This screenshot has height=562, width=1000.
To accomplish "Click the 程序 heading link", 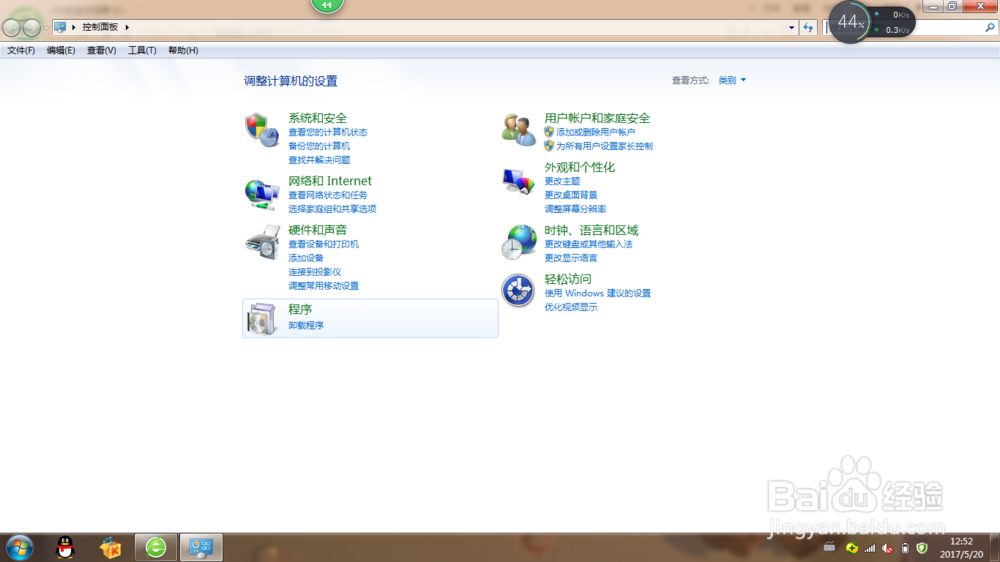I will pyautogui.click(x=300, y=309).
